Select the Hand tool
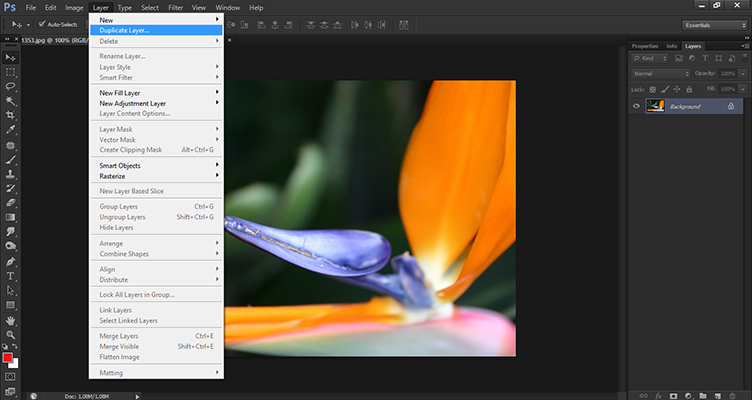This screenshot has width=752, height=400. point(10,319)
